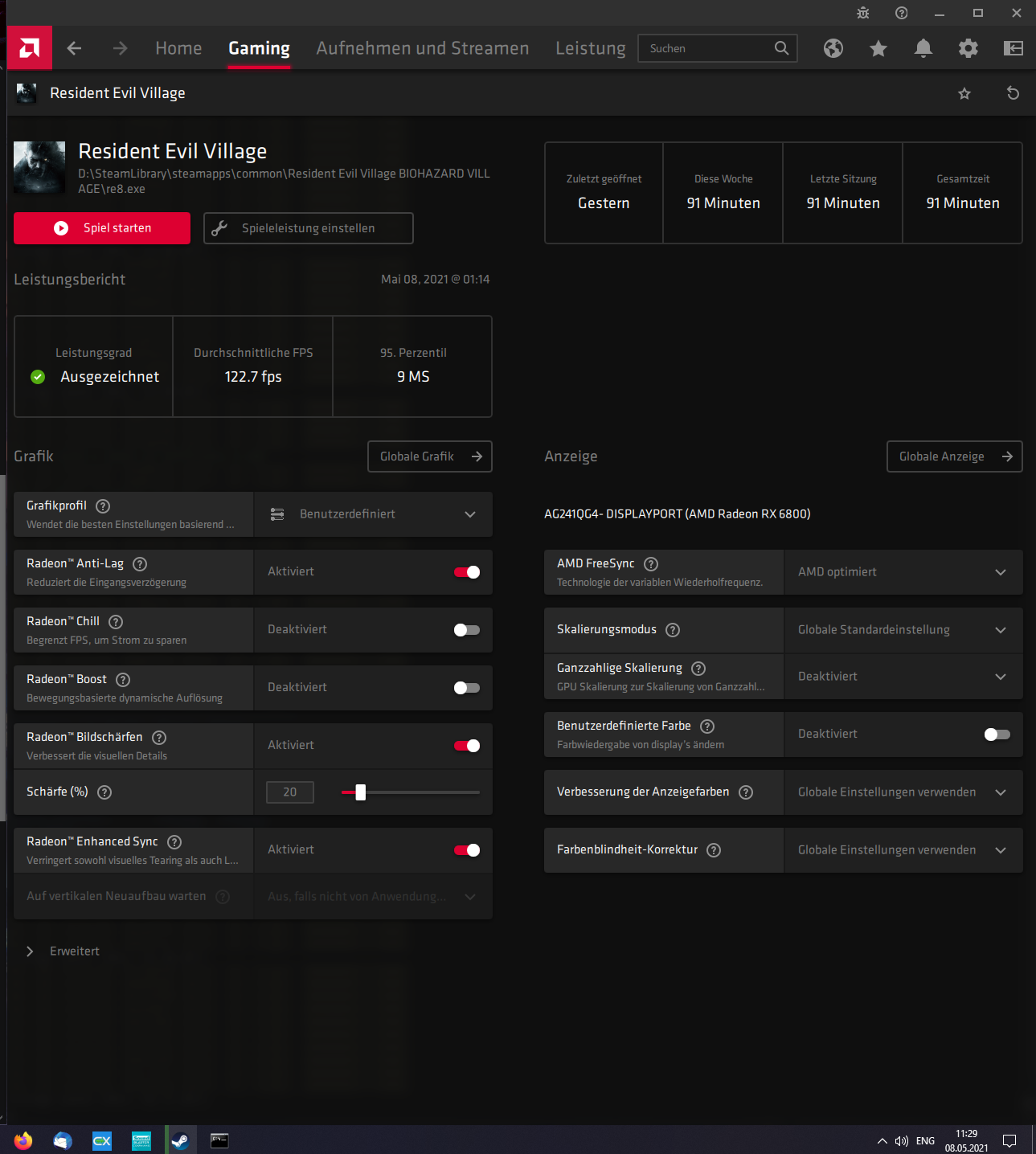This screenshot has width=1036, height=1154.
Task: Show help for Verbesserung der Anzeigefarben
Action: (746, 792)
